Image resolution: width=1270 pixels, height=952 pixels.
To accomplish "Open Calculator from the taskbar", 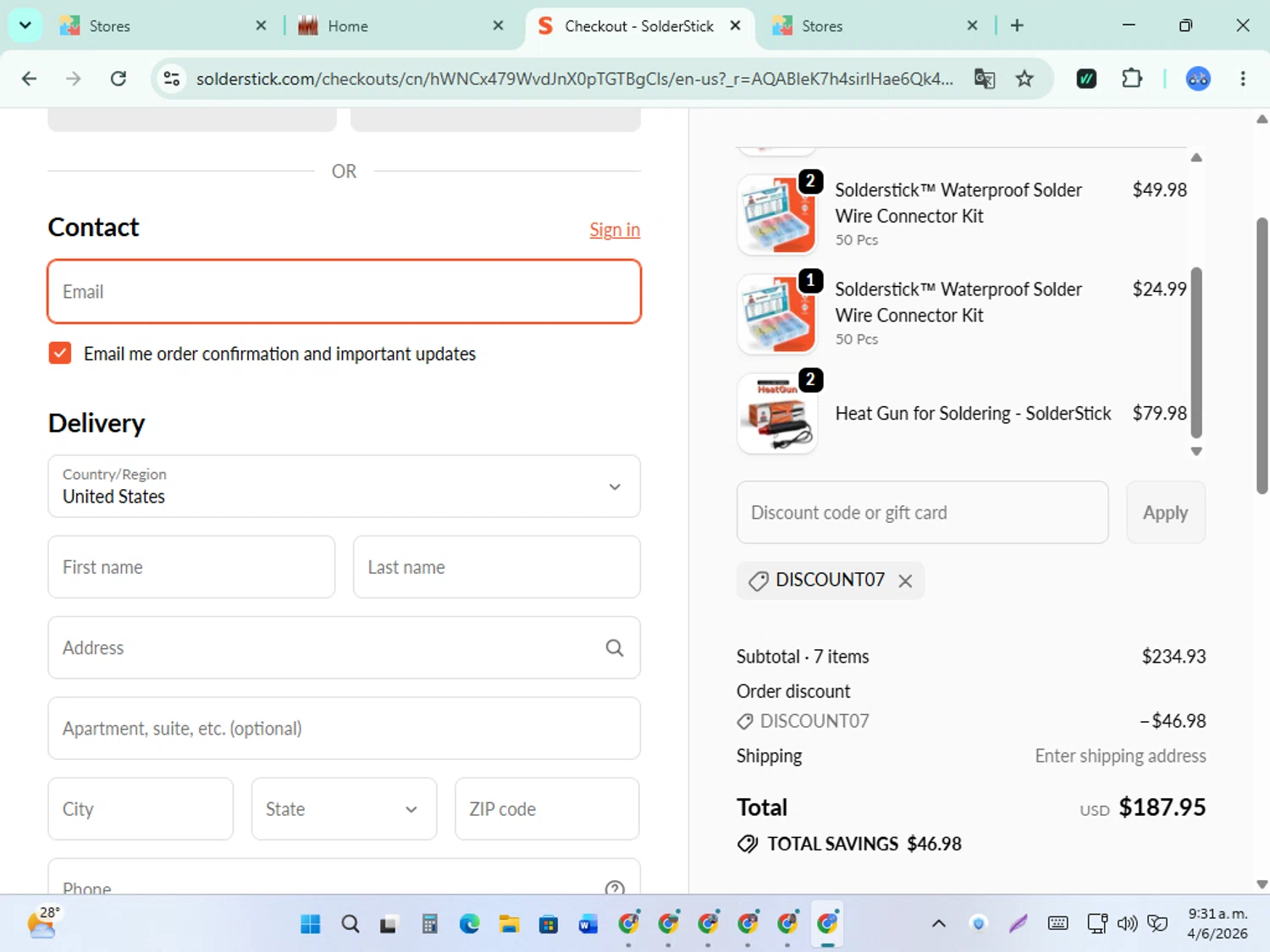I will point(429,924).
